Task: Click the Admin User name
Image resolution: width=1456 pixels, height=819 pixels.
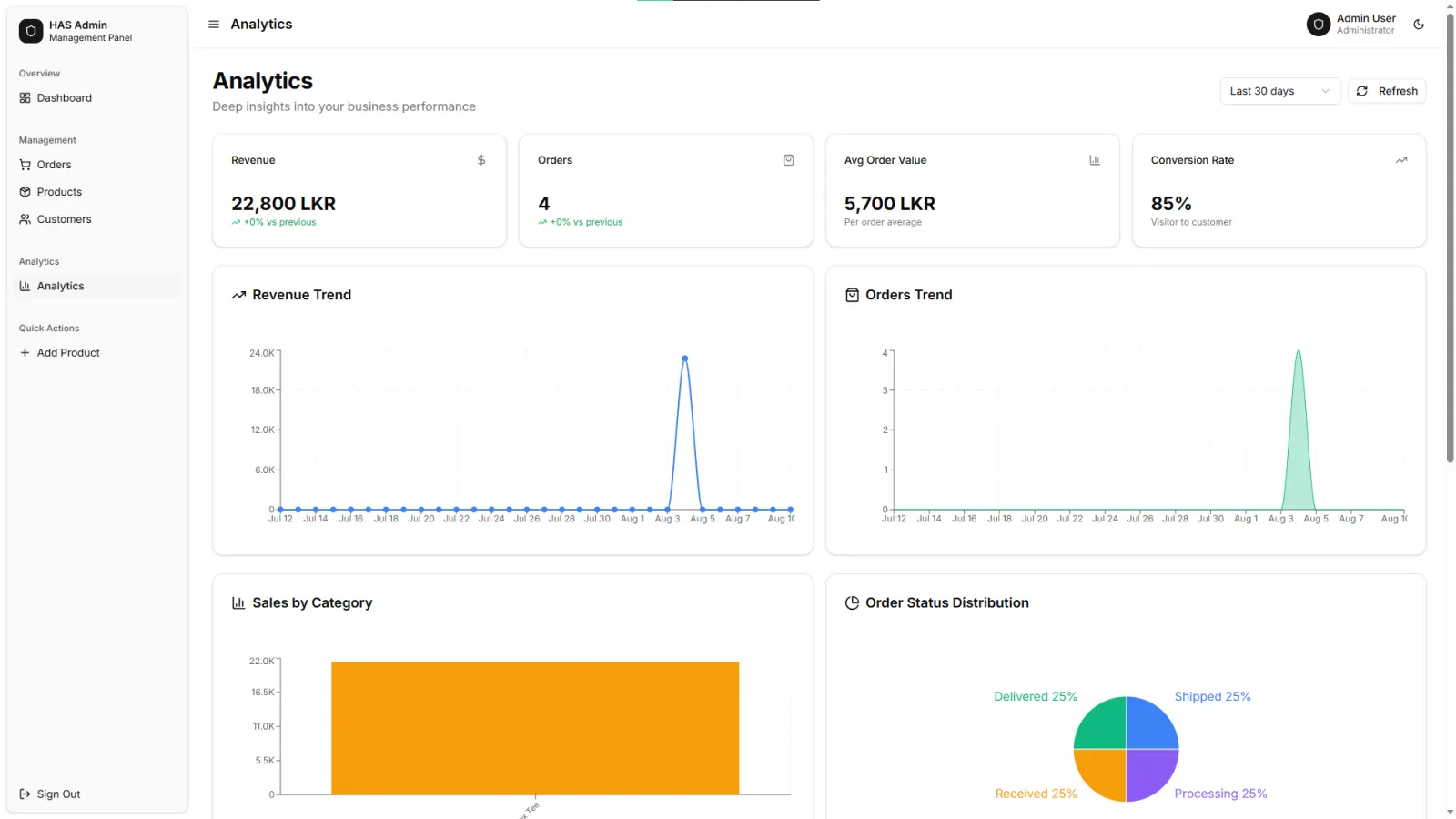Action: point(1366,18)
